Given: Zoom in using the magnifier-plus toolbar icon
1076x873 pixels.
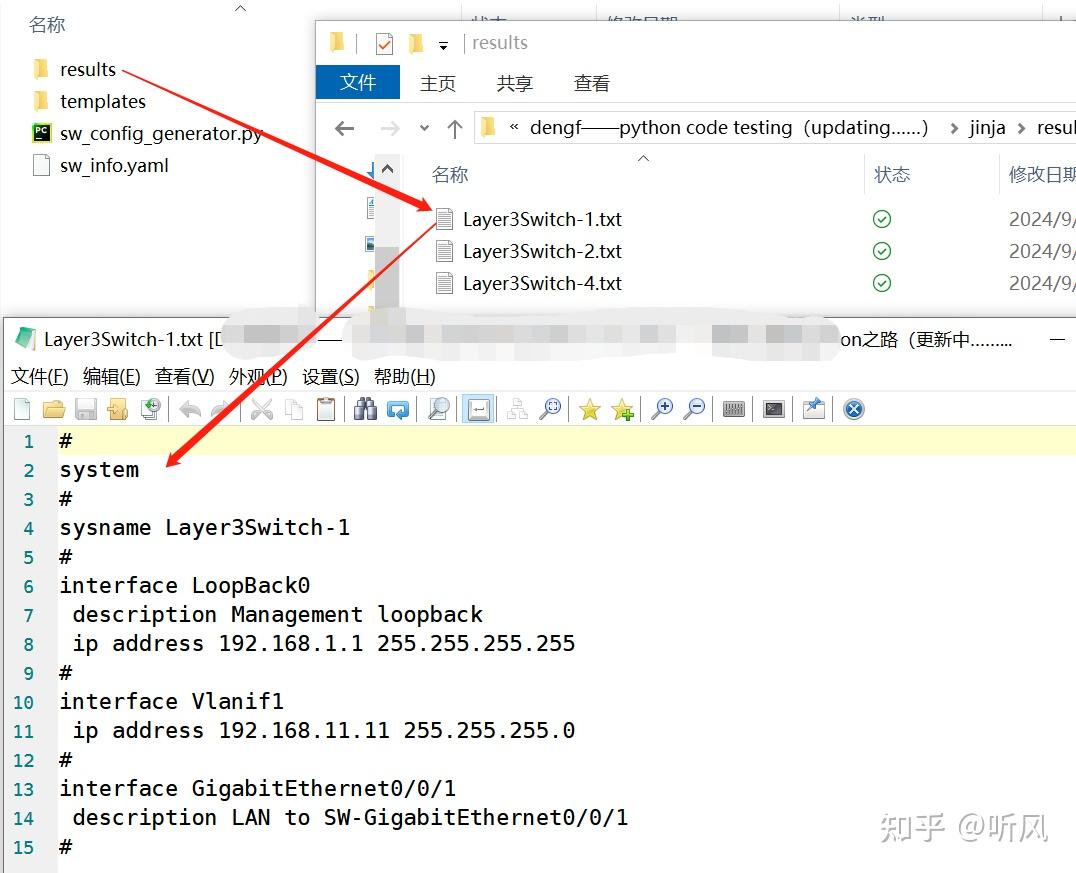Looking at the screenshot, I should (x=665, y=408).
